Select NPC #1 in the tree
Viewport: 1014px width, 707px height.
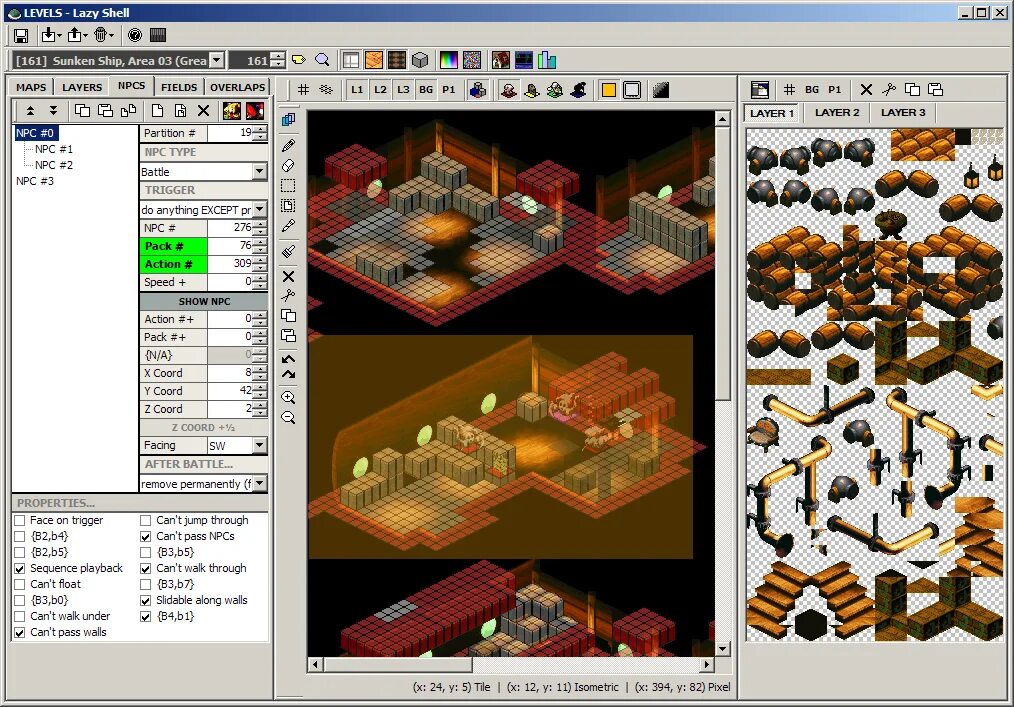(x=54, y=149)
